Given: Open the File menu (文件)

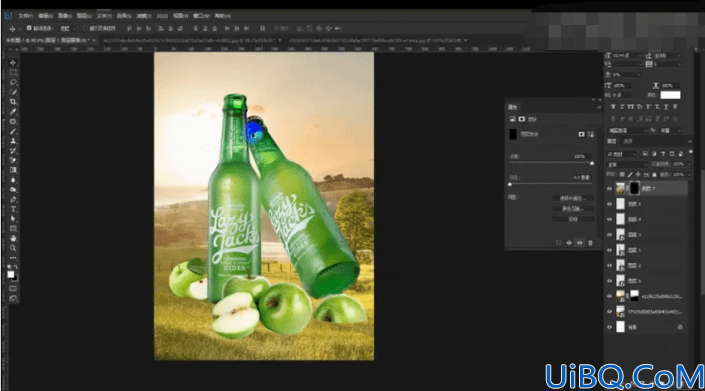Looking at the screenshot, I should click(x=25, y=16).
